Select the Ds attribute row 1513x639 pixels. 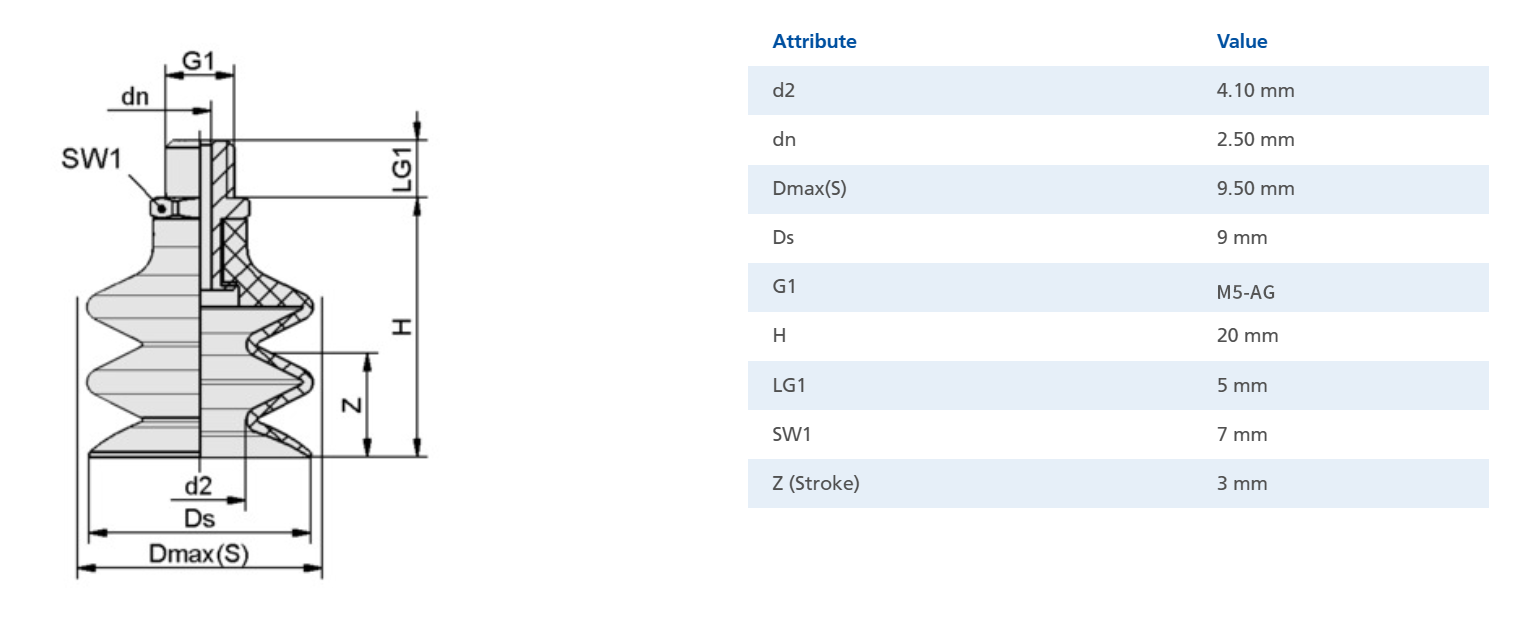[1118, 238]
